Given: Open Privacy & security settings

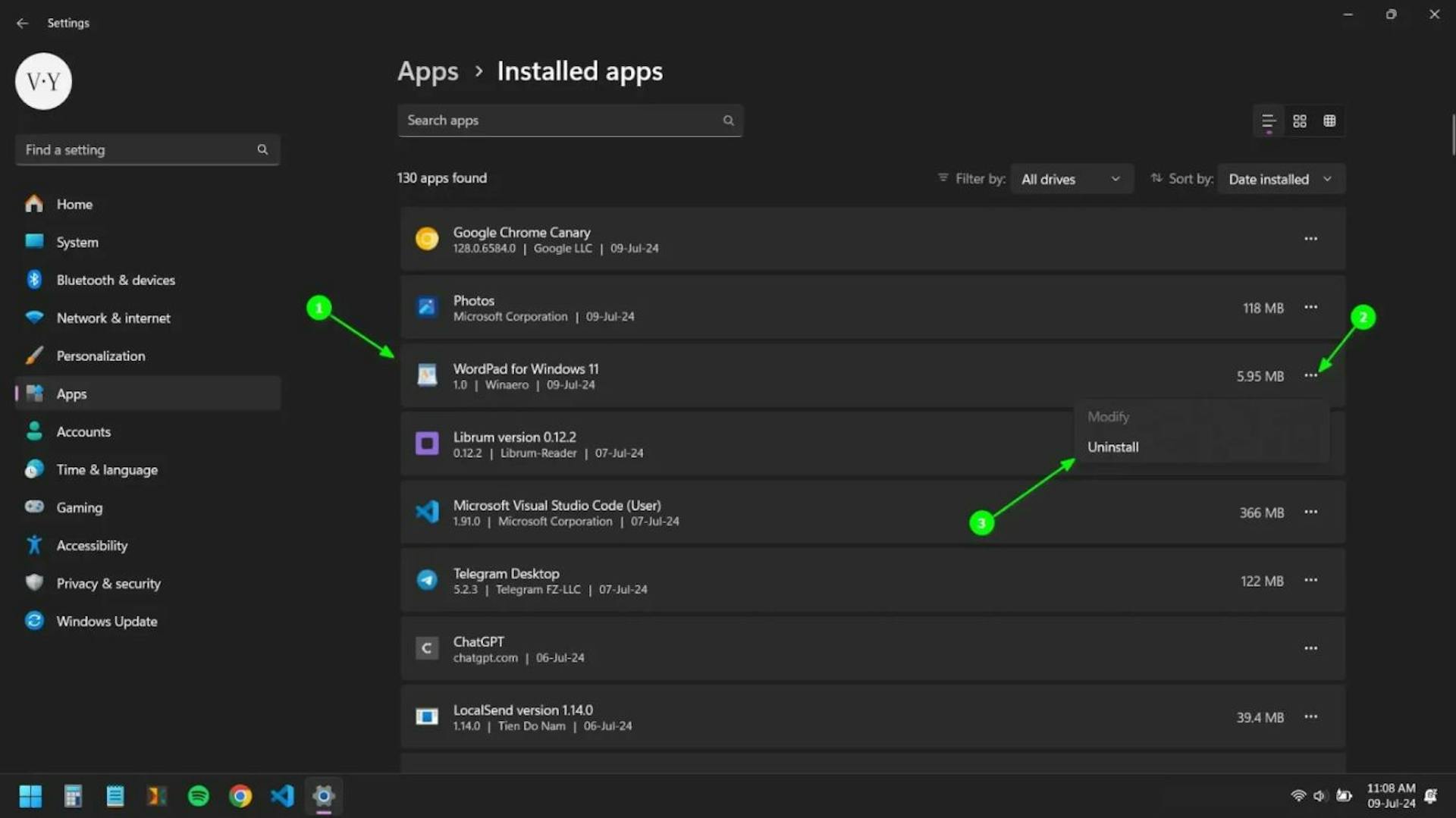Looking at the screenshot, I should [x=108, y=584].
